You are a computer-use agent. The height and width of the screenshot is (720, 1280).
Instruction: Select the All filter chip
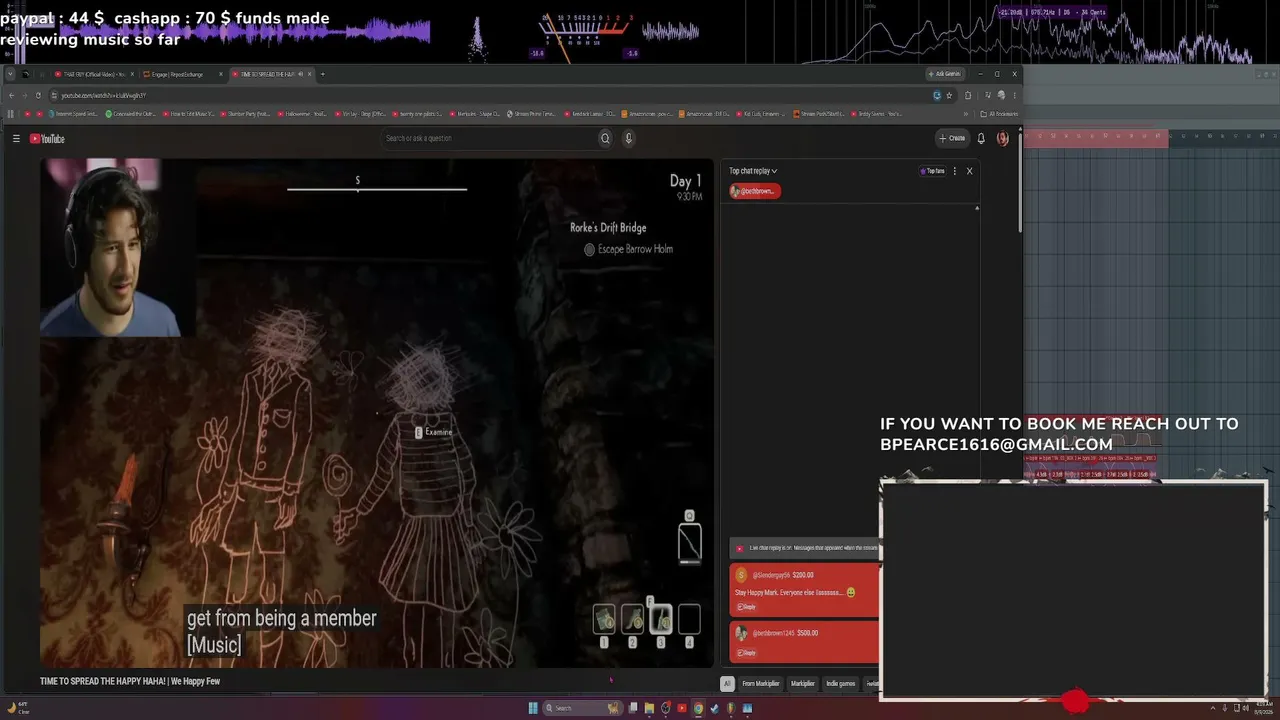coord(727,684)
